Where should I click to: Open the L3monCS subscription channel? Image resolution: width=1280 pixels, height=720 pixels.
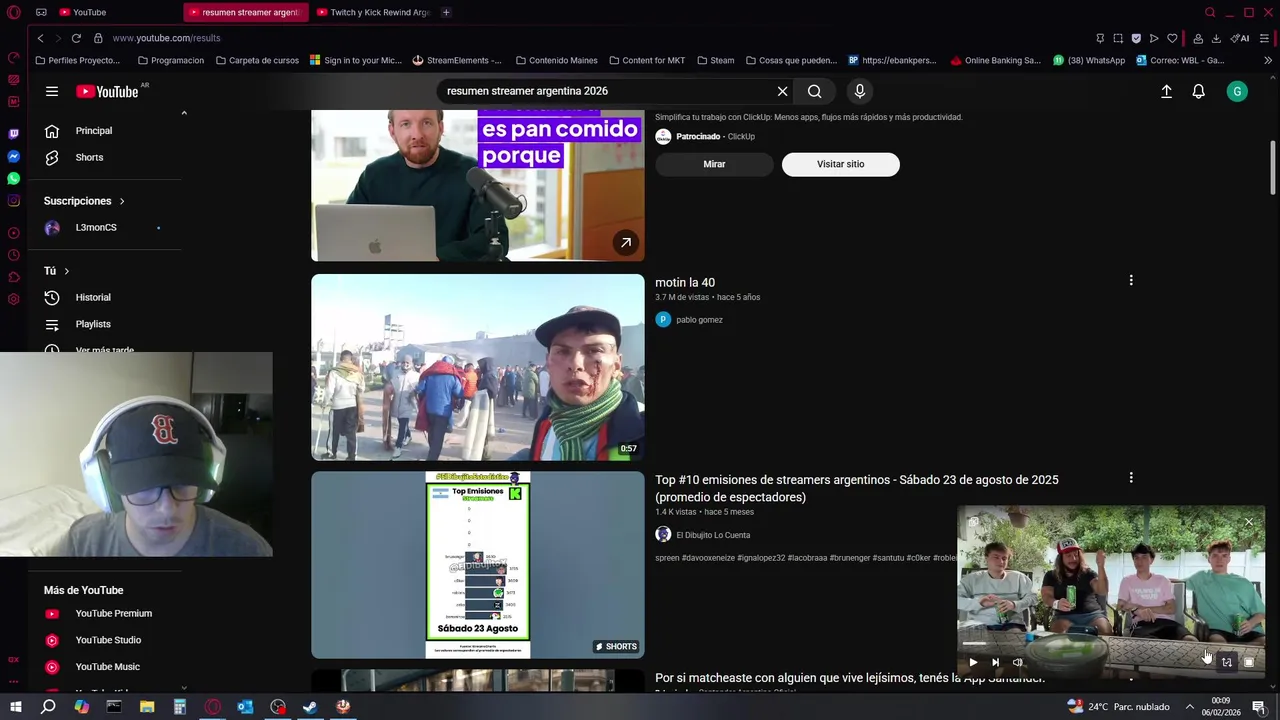point(96,227)
